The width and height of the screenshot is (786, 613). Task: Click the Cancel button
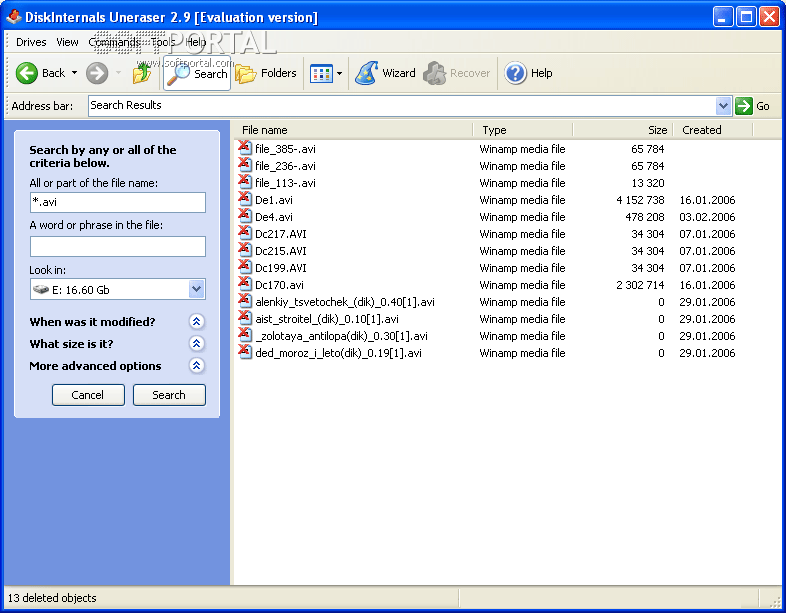pyautogui.click(x=88, y=395)
